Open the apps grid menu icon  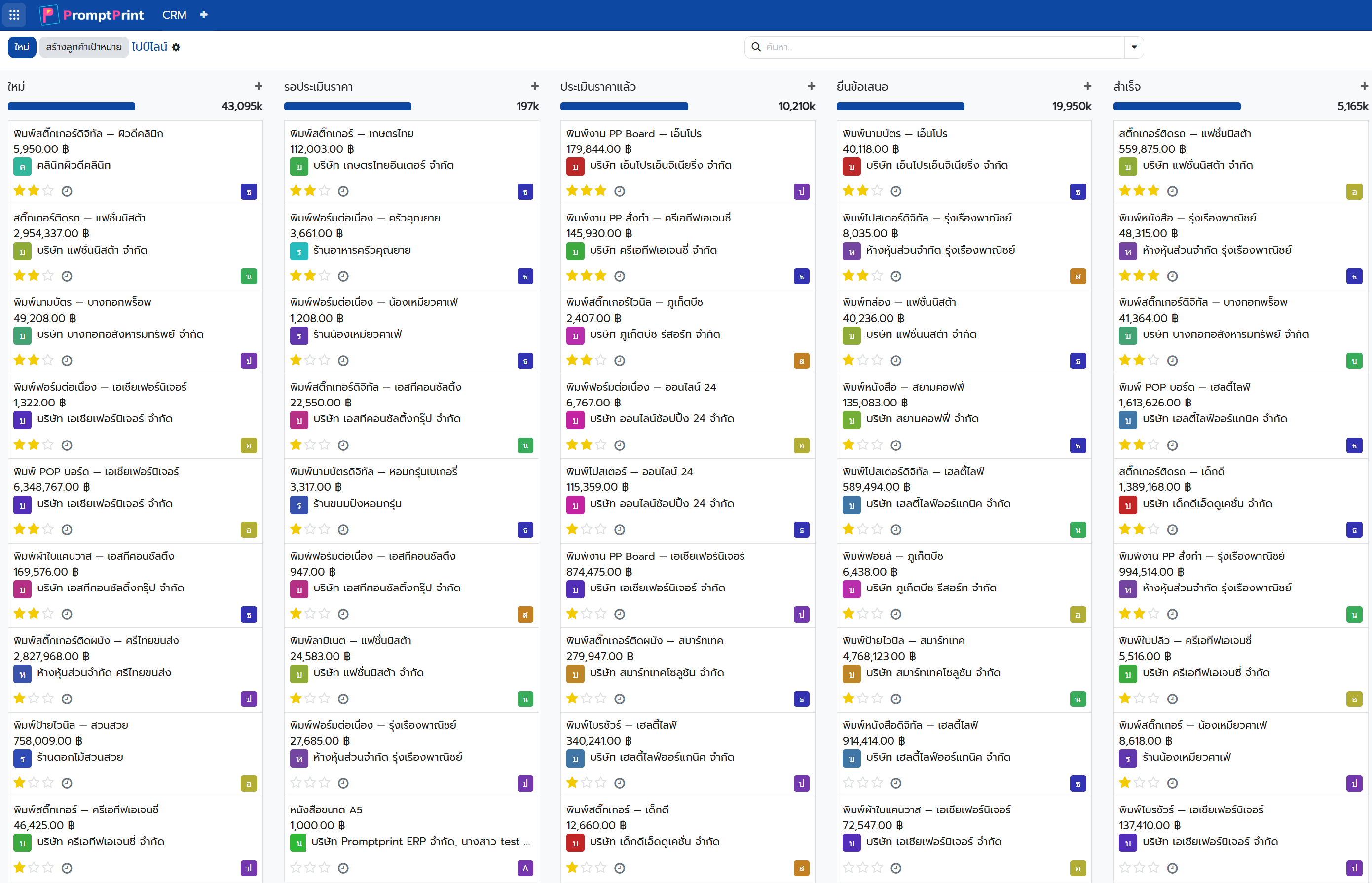pos(14,15)
